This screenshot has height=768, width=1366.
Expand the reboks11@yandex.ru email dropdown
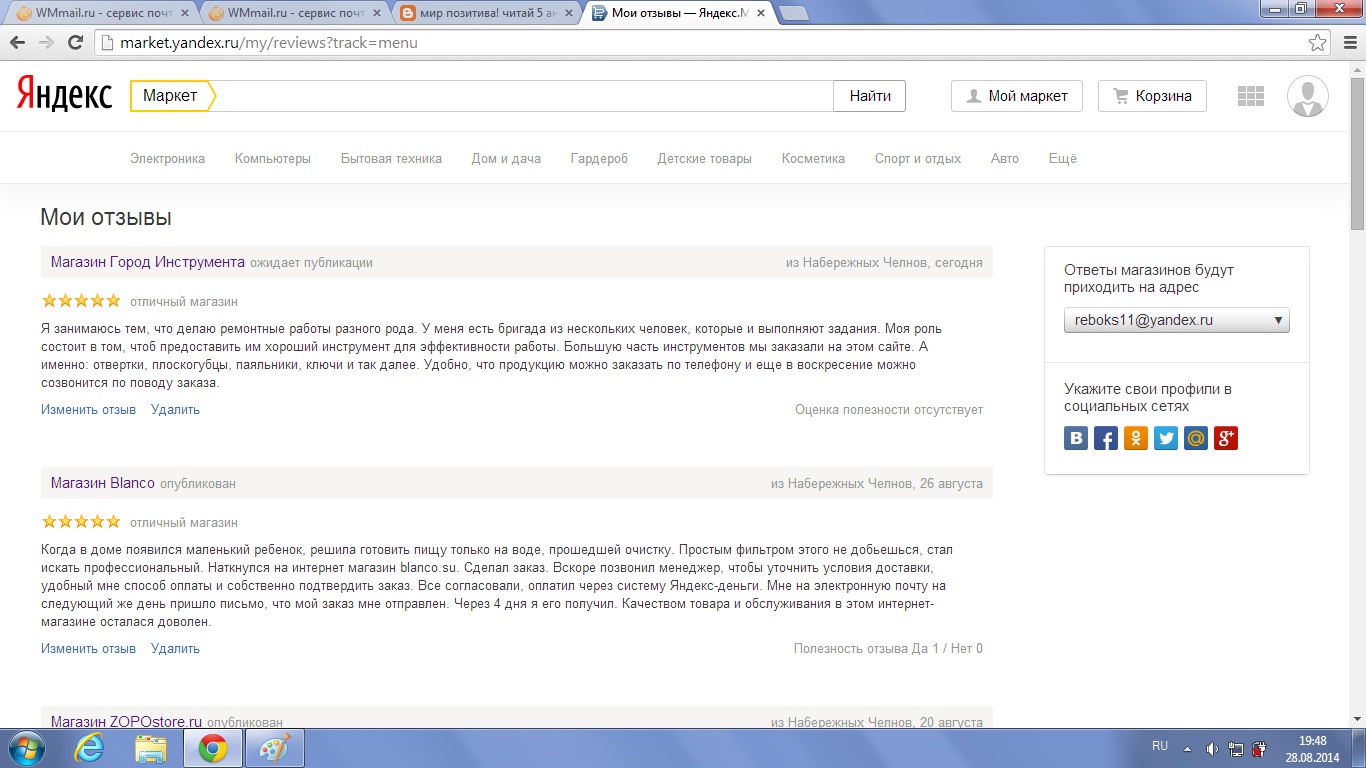pyautogui.click(x=1177, y=320)
